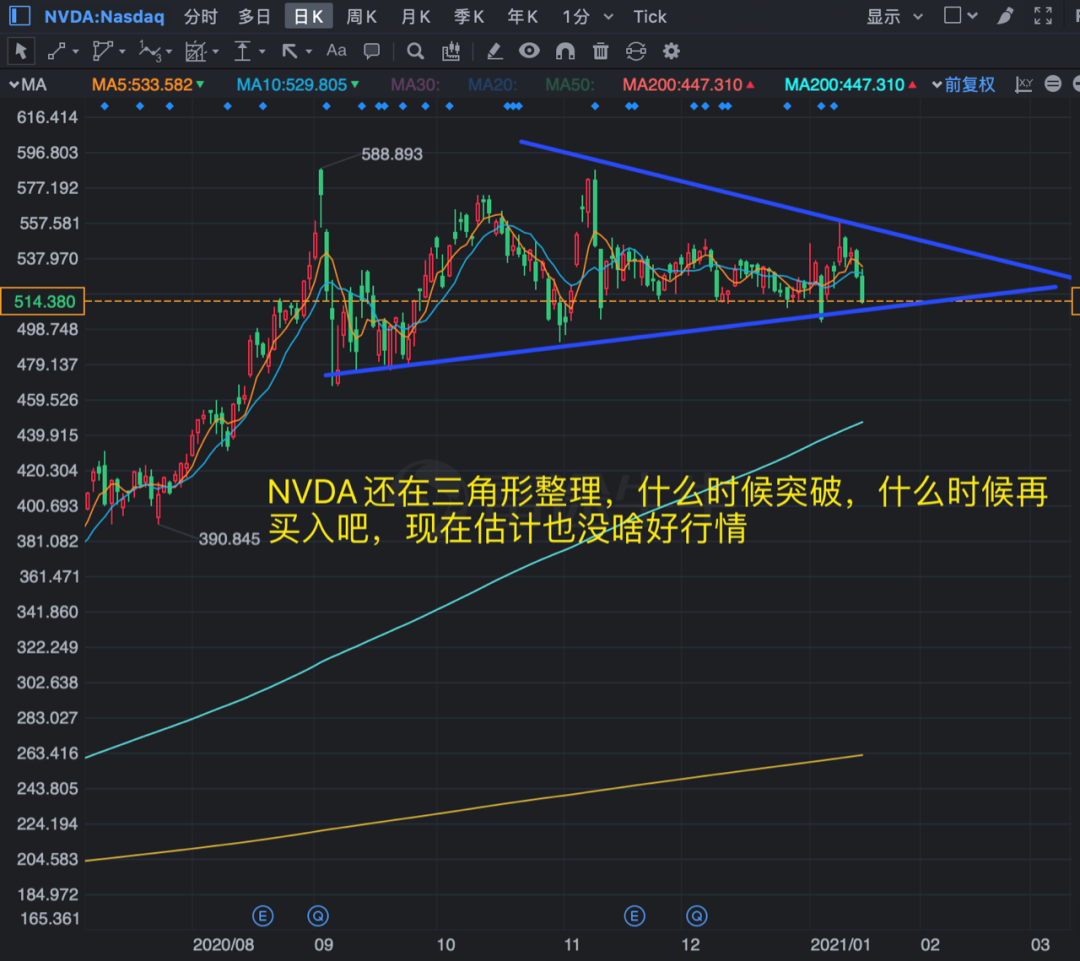Click the X,Y axis settings icon

pyautogui.click(x=1024, y=85)
